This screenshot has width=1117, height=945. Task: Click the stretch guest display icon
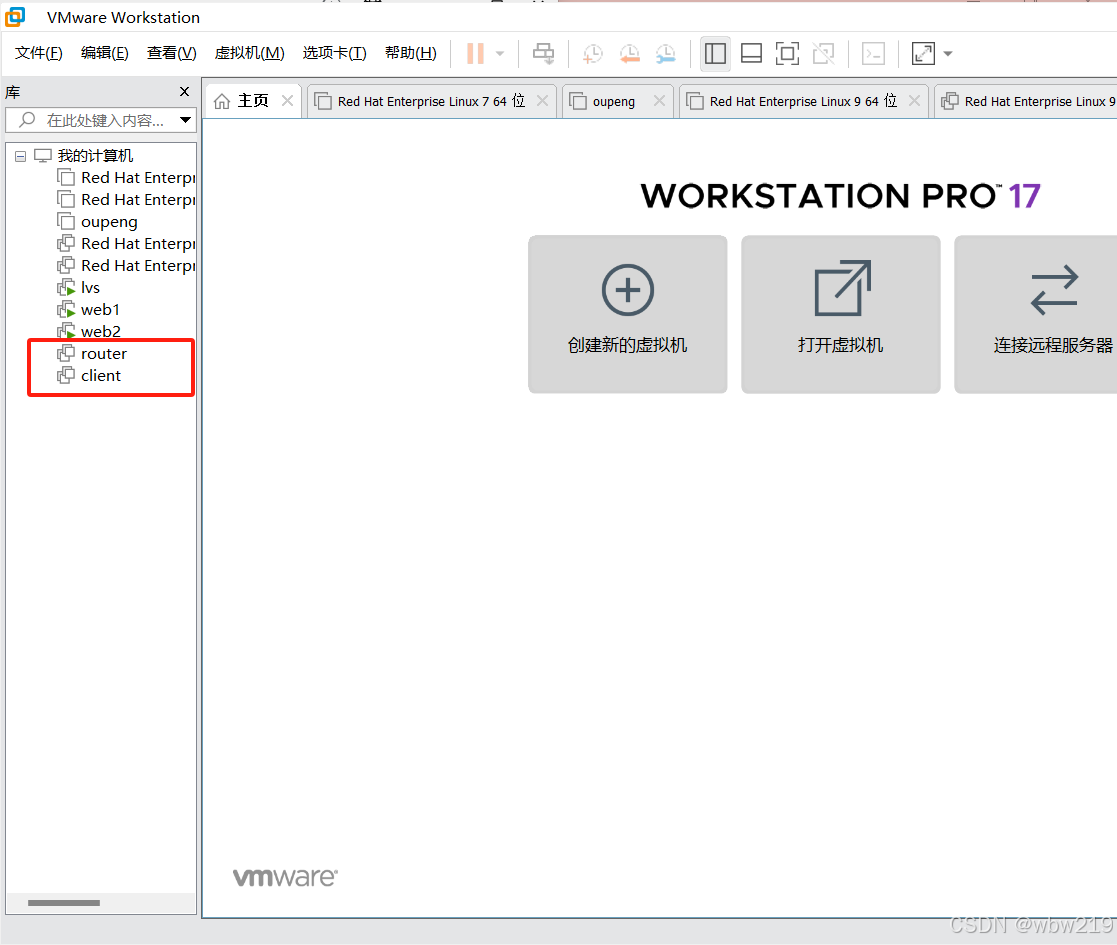pos(923,53)
